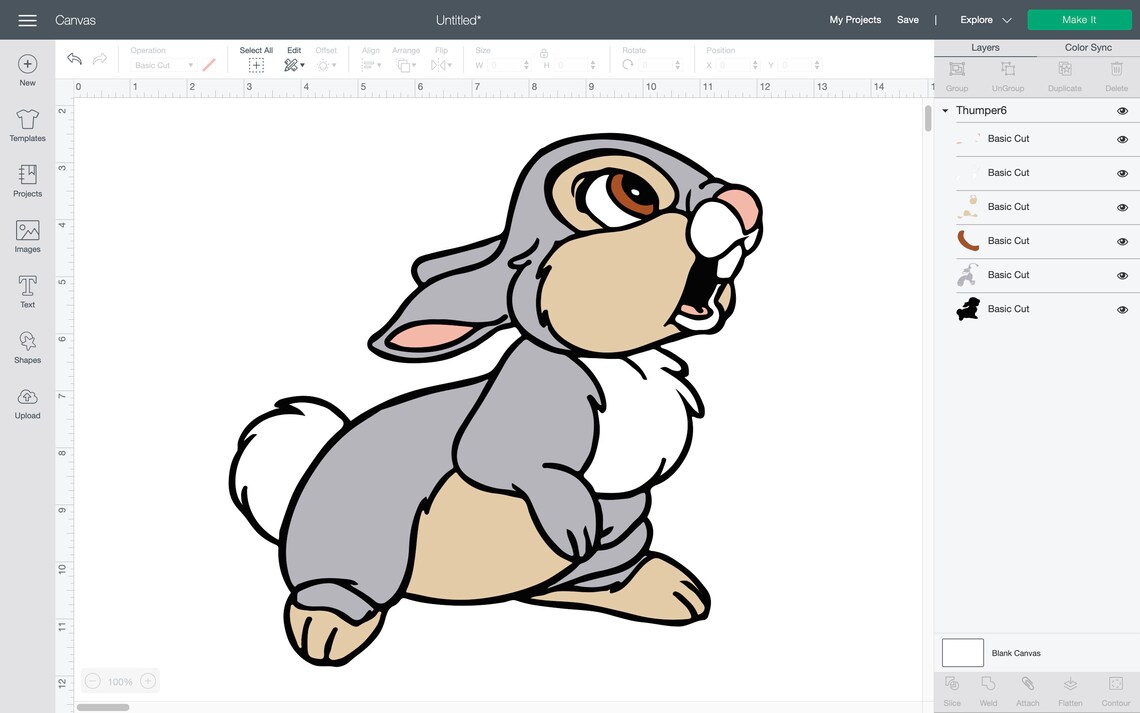Image resolution: width=1140 pixels, height=713 pixels.
Task: Click the green Make It button
Action: (x=1079, y=19)
